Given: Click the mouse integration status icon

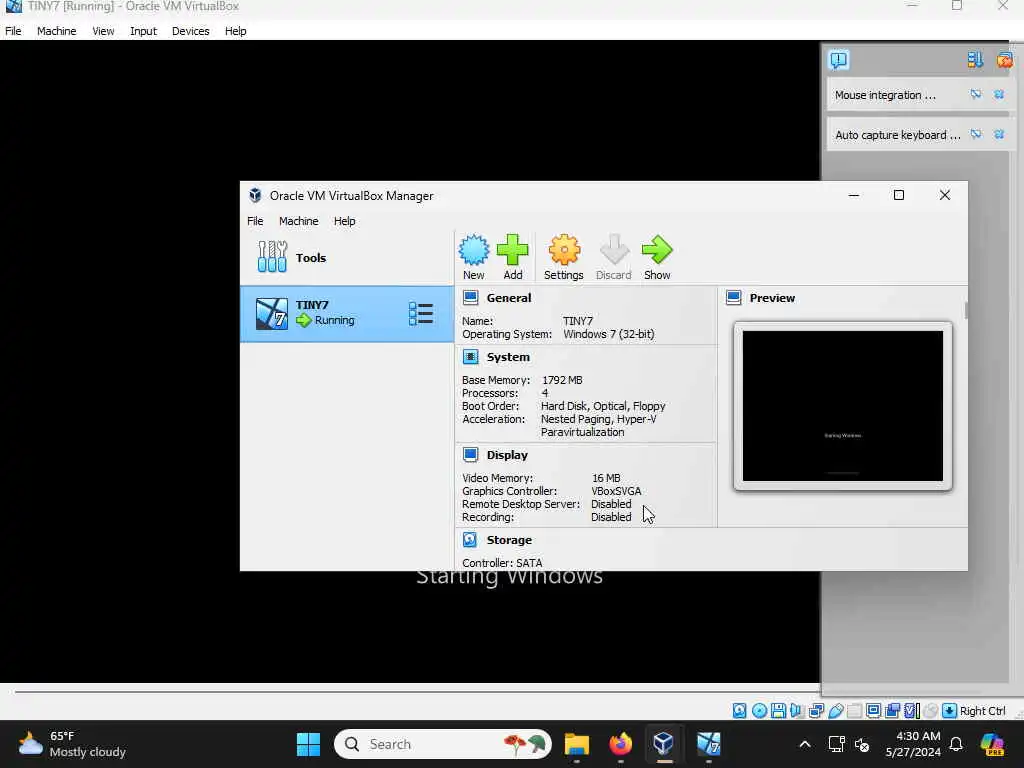Looking at the screenshot, I should click(931, 711).
